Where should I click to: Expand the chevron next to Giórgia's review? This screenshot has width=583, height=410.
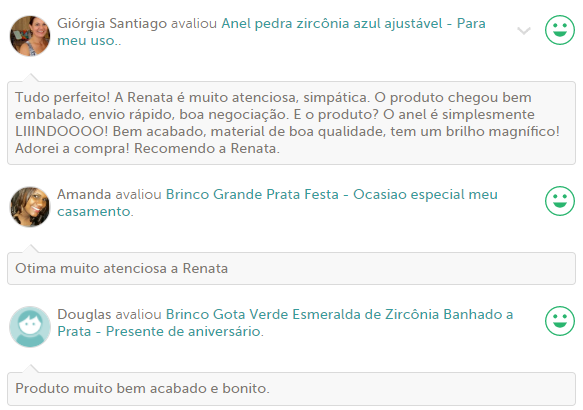click(524, 31)
